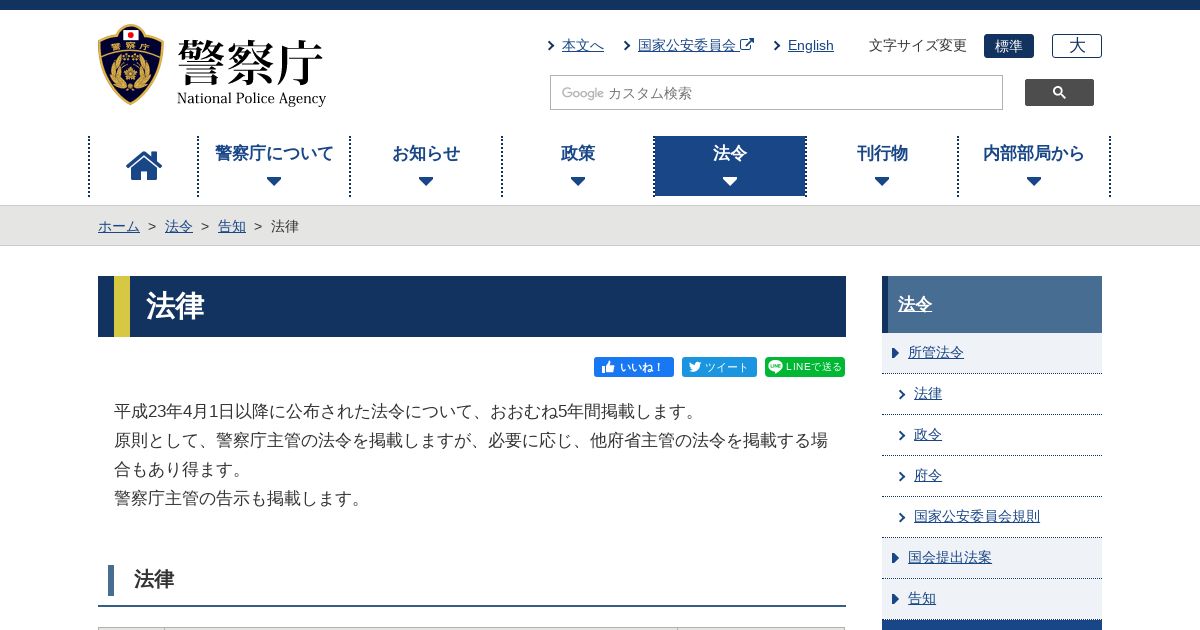Focus the Google custom search field

(x=776, y=93)
